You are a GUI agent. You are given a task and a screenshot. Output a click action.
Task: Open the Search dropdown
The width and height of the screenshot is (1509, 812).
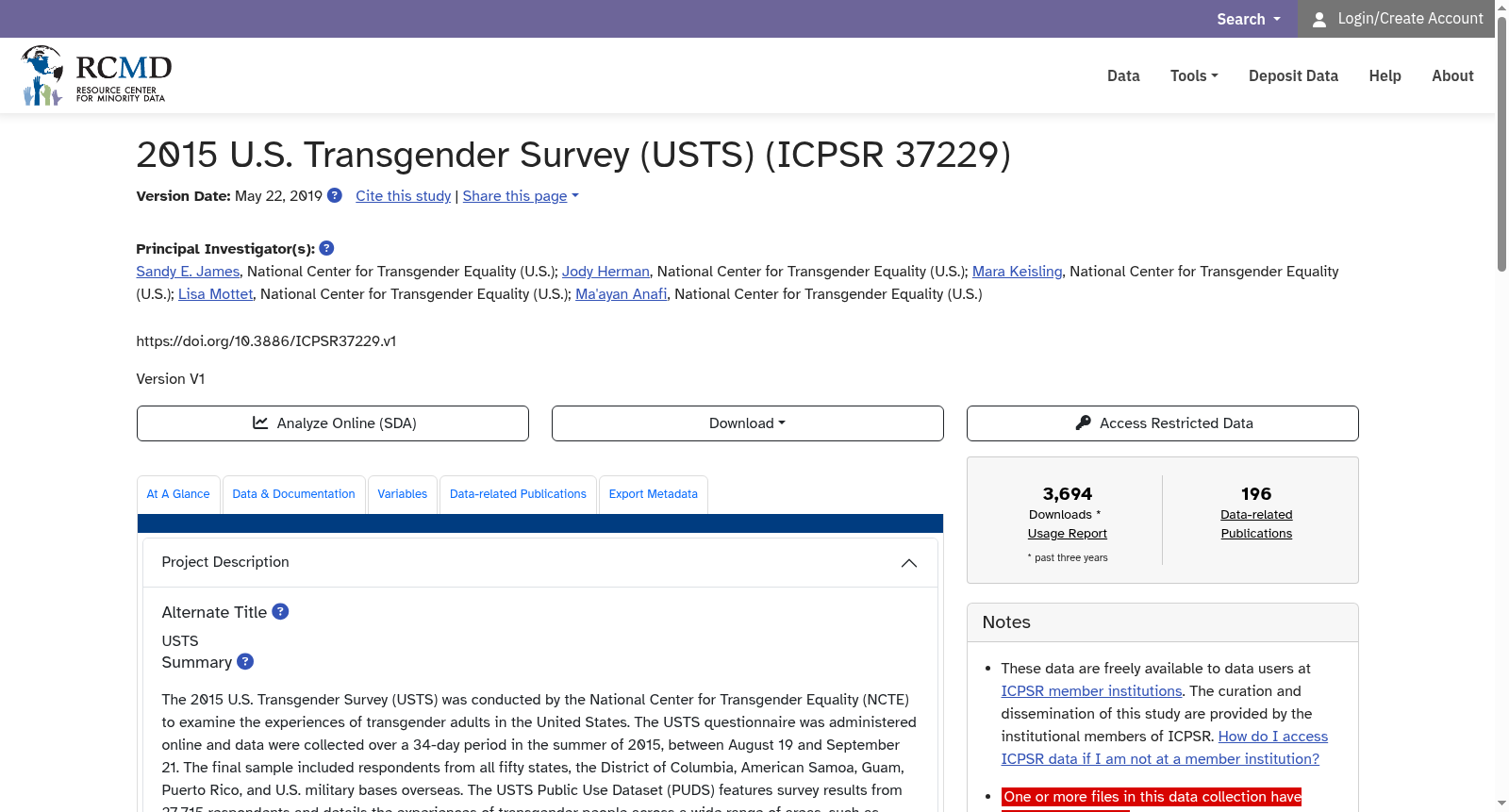point(1249,19)
